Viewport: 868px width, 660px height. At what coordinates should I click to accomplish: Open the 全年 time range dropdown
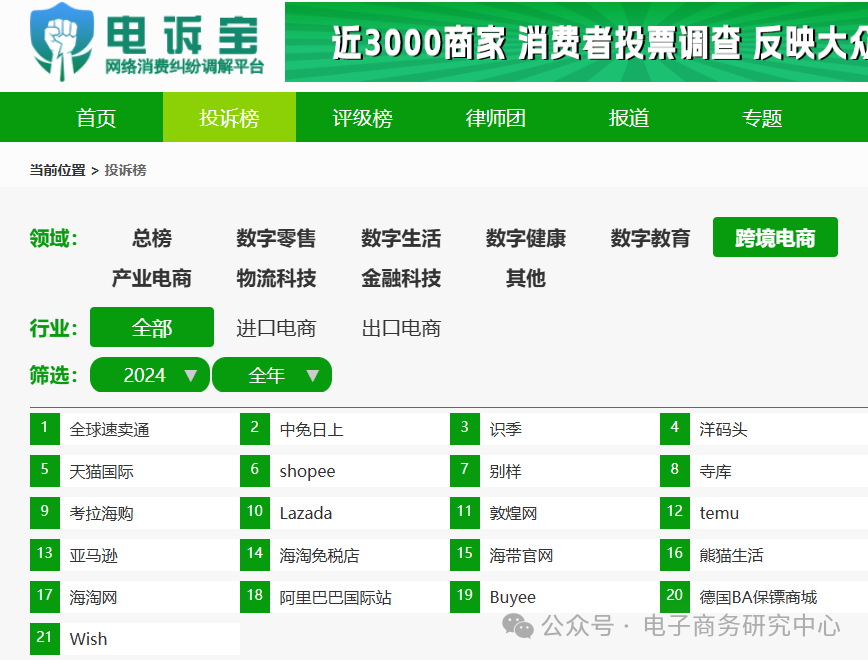[x=272, y=375]
